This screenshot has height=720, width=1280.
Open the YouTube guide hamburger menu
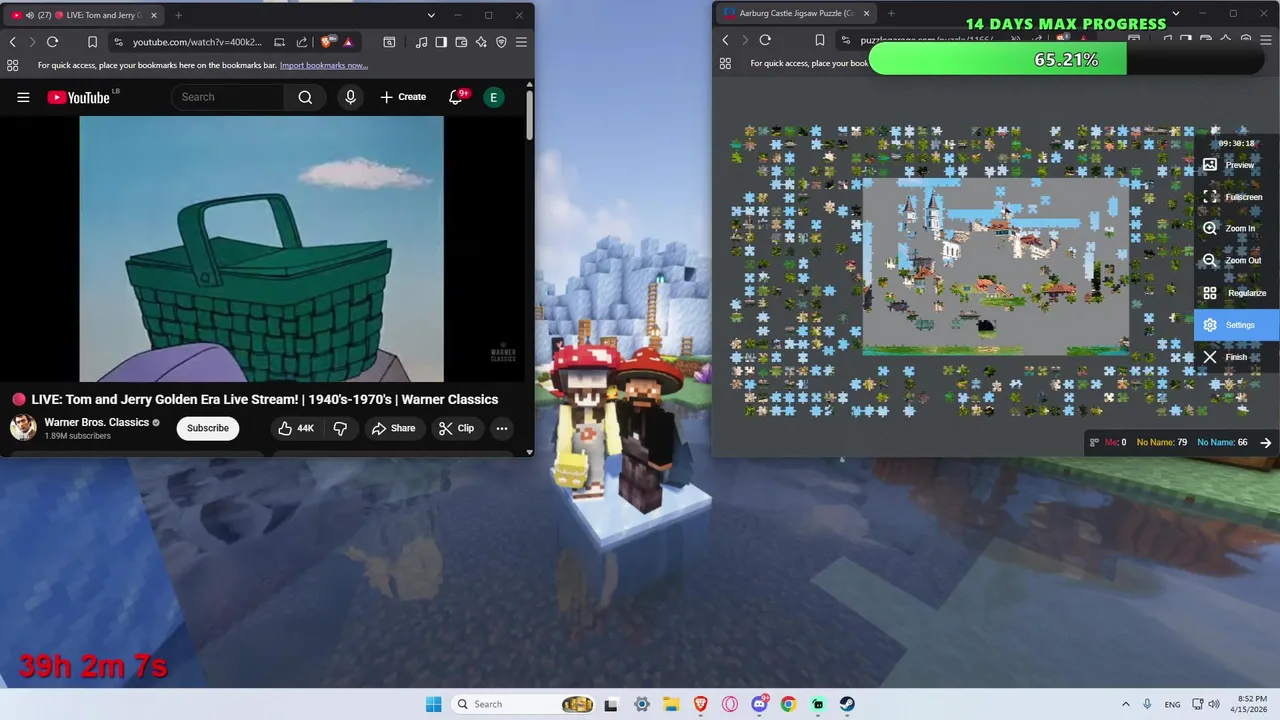tap(23, 97)
